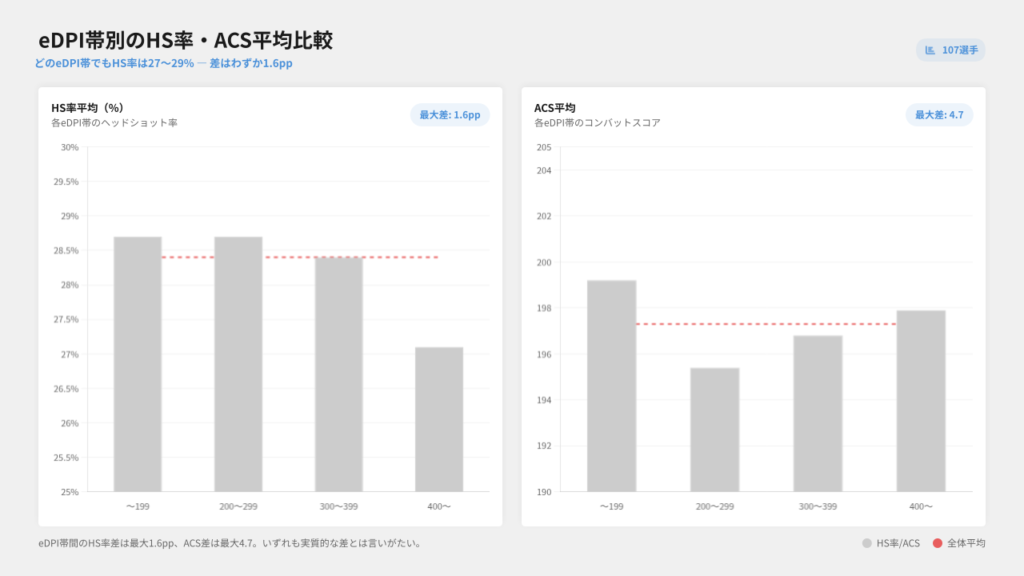Click the red 全体平均 legend dot

937,543
